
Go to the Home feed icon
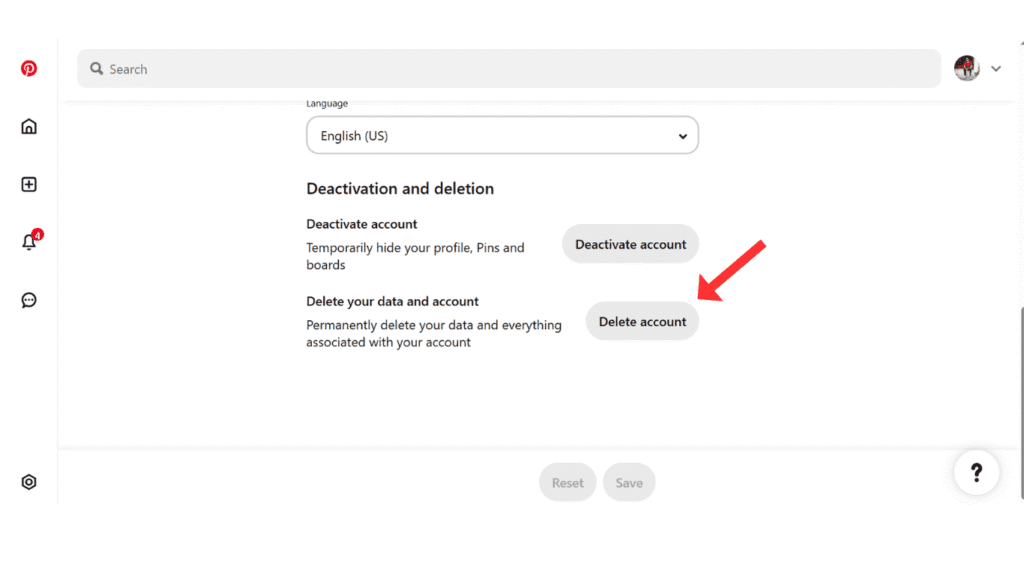(x=29, y=127)
